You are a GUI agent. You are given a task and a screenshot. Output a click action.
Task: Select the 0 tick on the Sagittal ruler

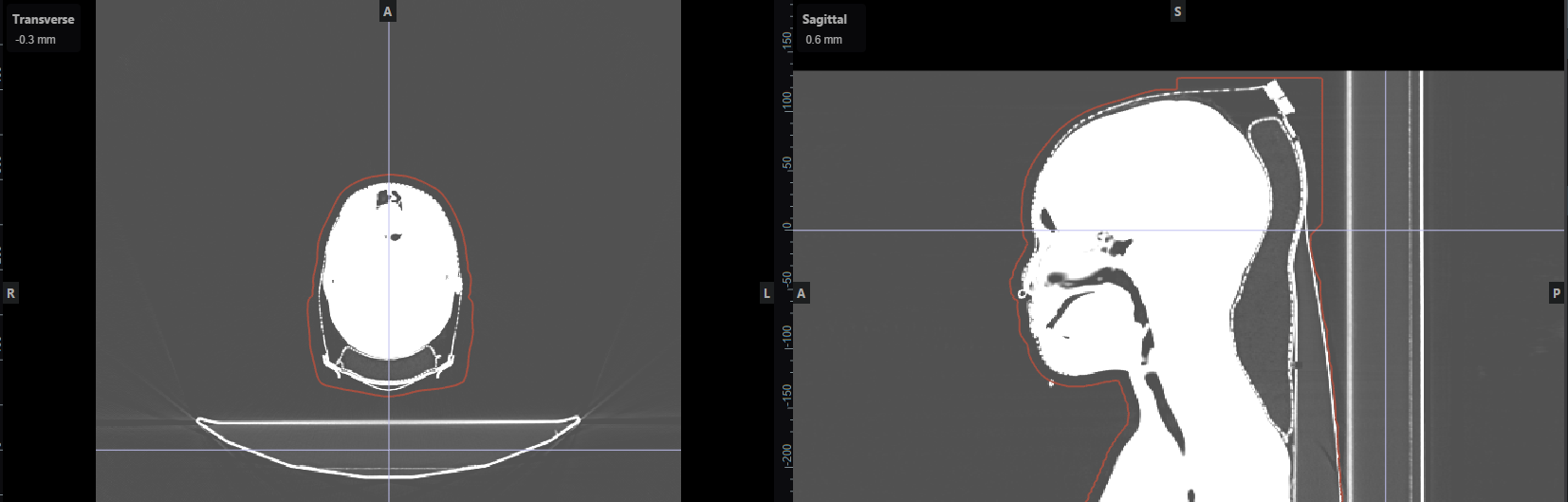click(x=786, y=226)
